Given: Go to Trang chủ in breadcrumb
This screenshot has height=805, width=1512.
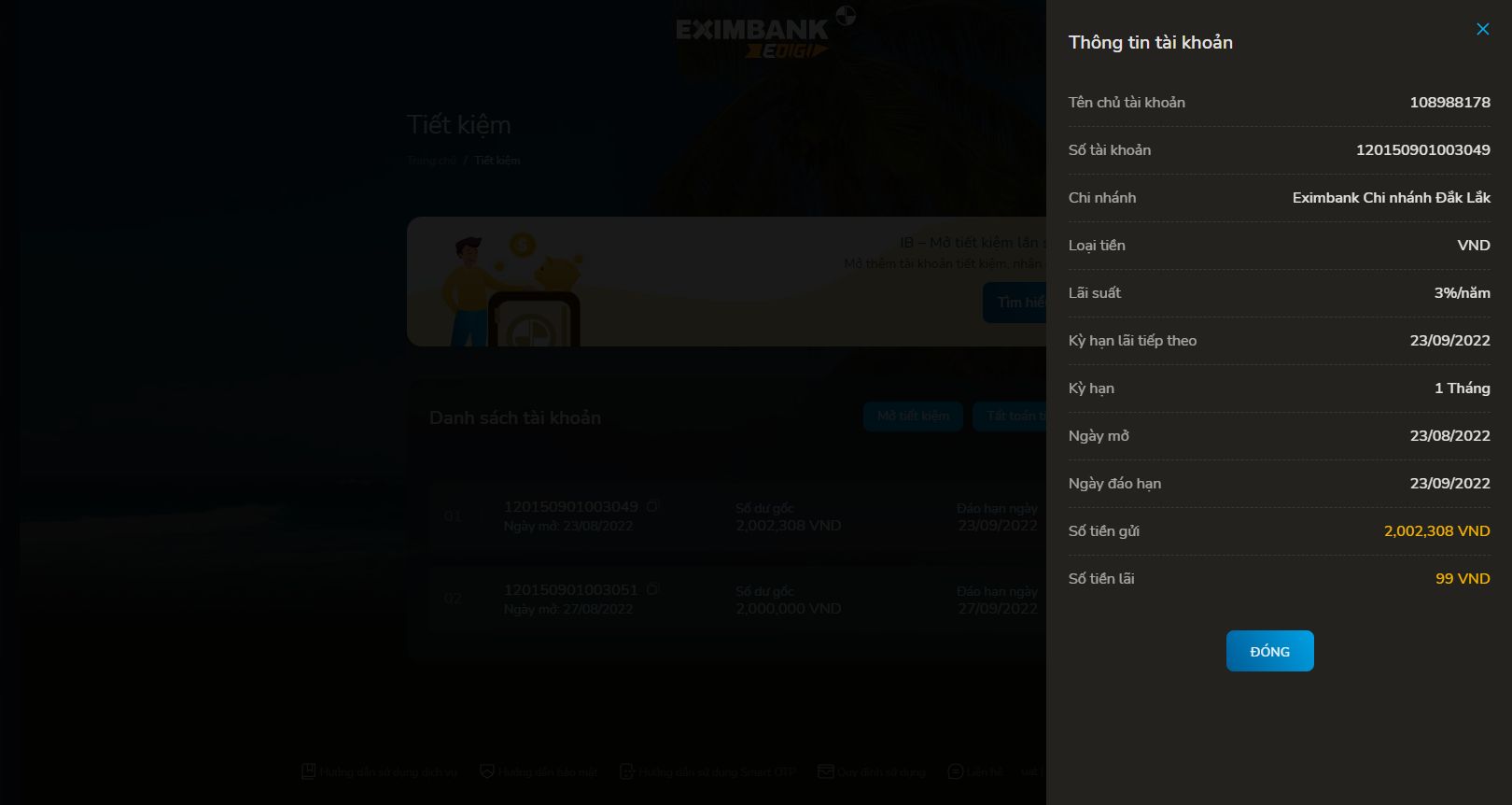Looking at the screenshot, I should coord(431,161).
